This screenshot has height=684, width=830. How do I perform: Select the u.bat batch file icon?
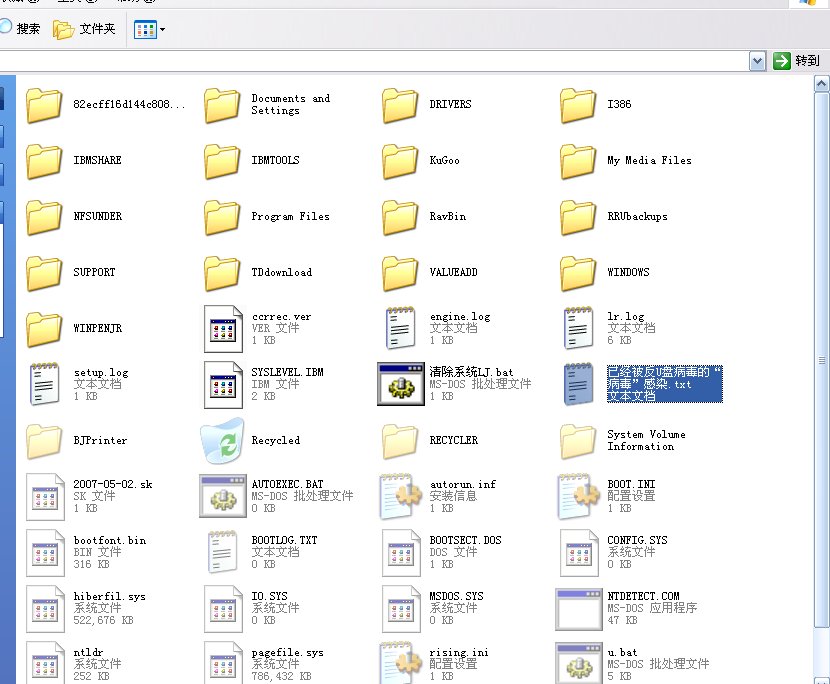click(x=579, y=662)
